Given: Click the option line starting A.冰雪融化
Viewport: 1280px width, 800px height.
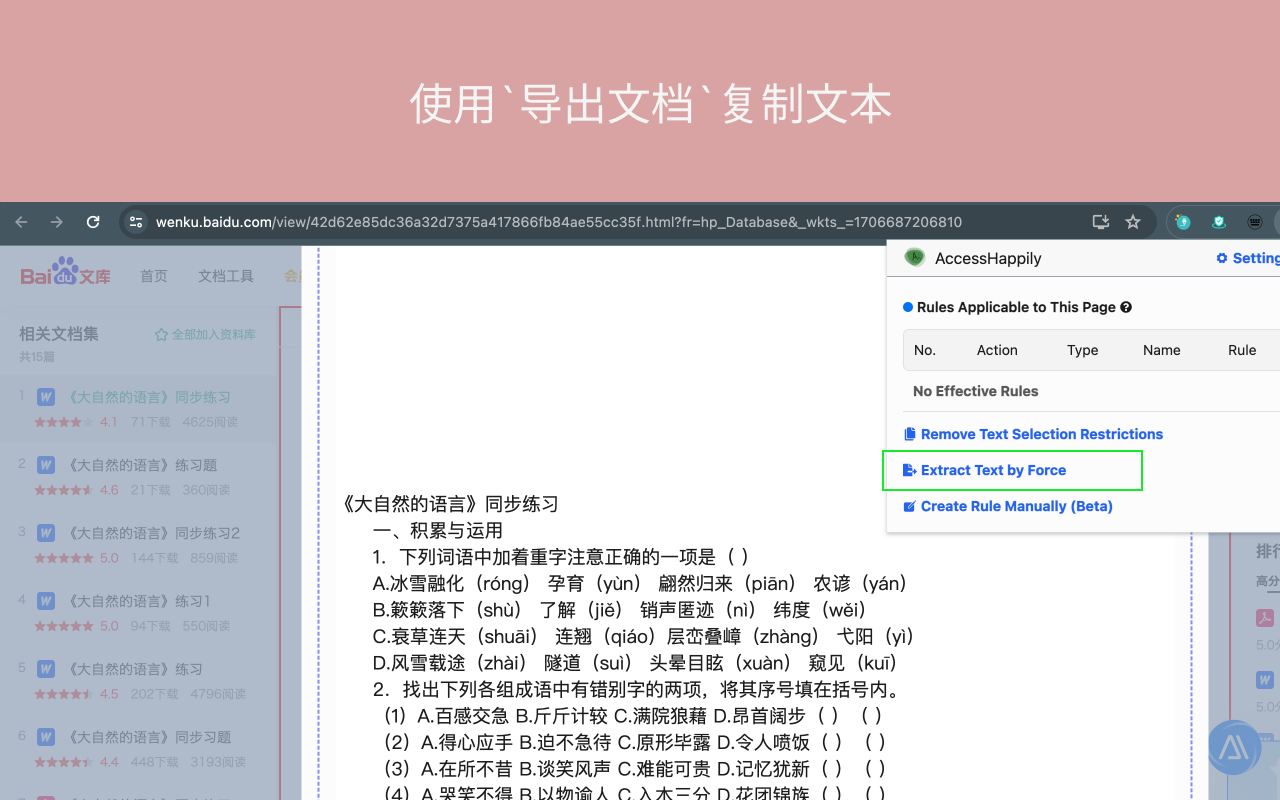Looking at the screenshot, I should coord(640,584).
